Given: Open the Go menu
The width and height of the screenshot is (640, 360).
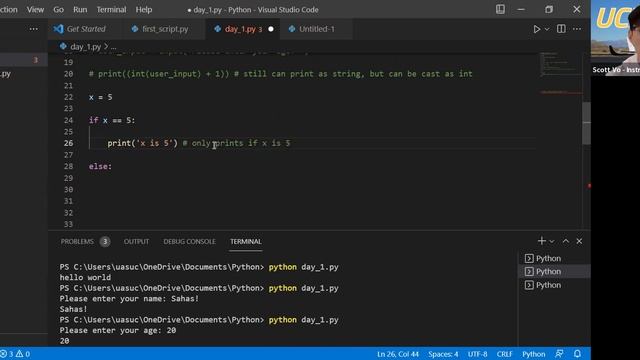Looking at the screenshot, I should (58, 9).
